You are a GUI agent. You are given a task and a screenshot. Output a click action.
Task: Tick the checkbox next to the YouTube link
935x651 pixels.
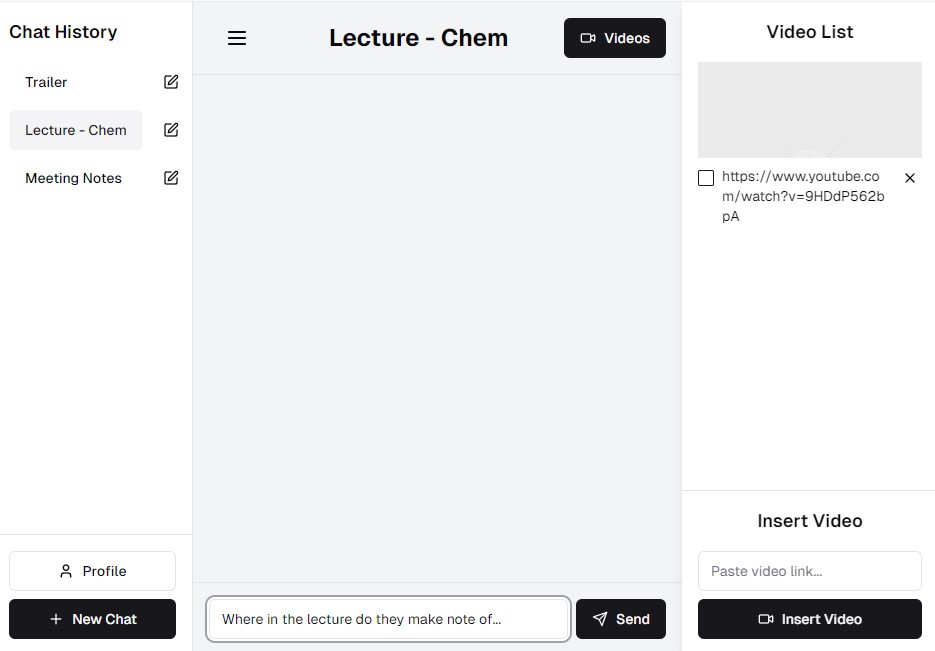pos(706,178)
